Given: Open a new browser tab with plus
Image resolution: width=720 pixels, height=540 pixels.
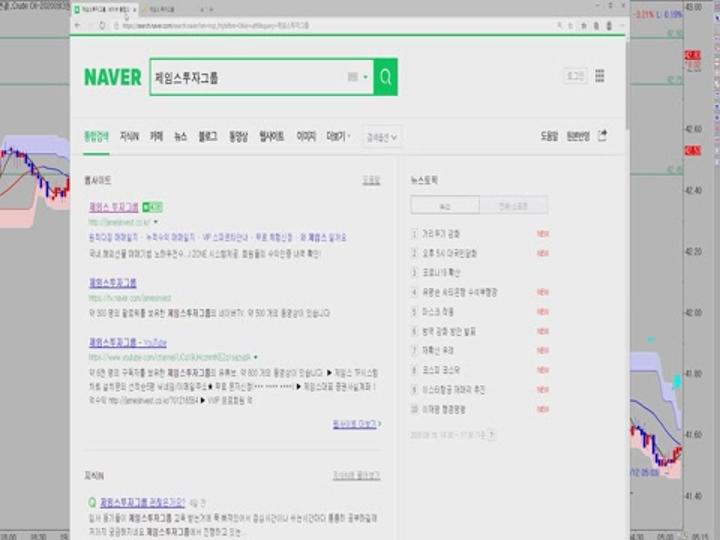Looking at the screenshot, I should (211, 9).
